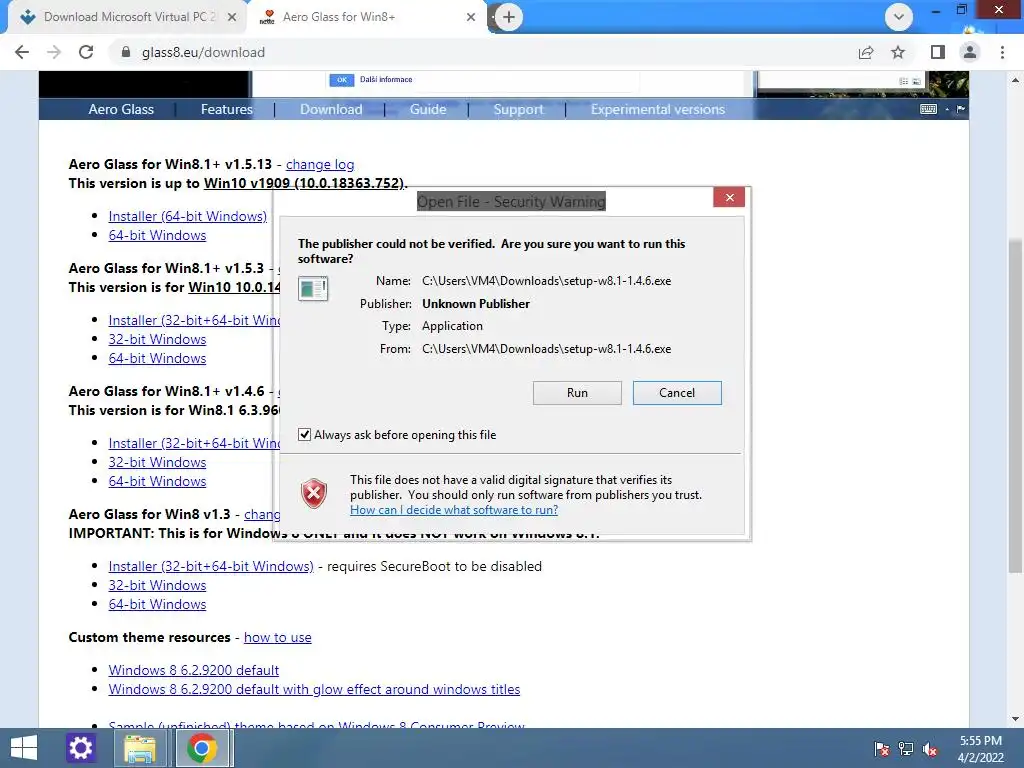This screenshot has height=768, width=1024.
Task: Reload the glass8.eu page
Action: 86,52
